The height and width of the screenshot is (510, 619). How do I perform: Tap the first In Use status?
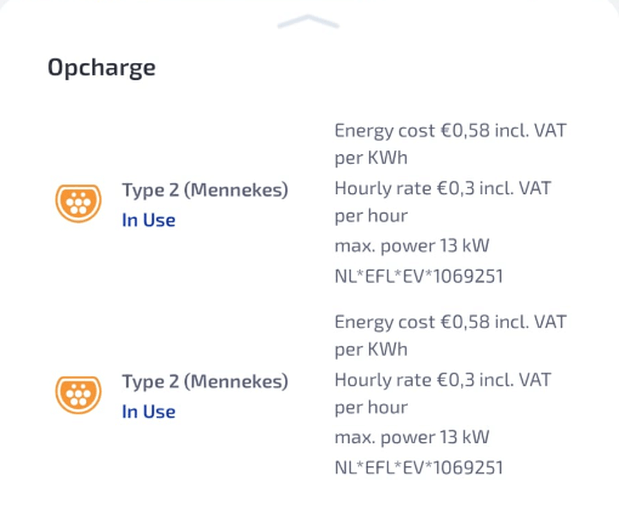click(148, 220)
